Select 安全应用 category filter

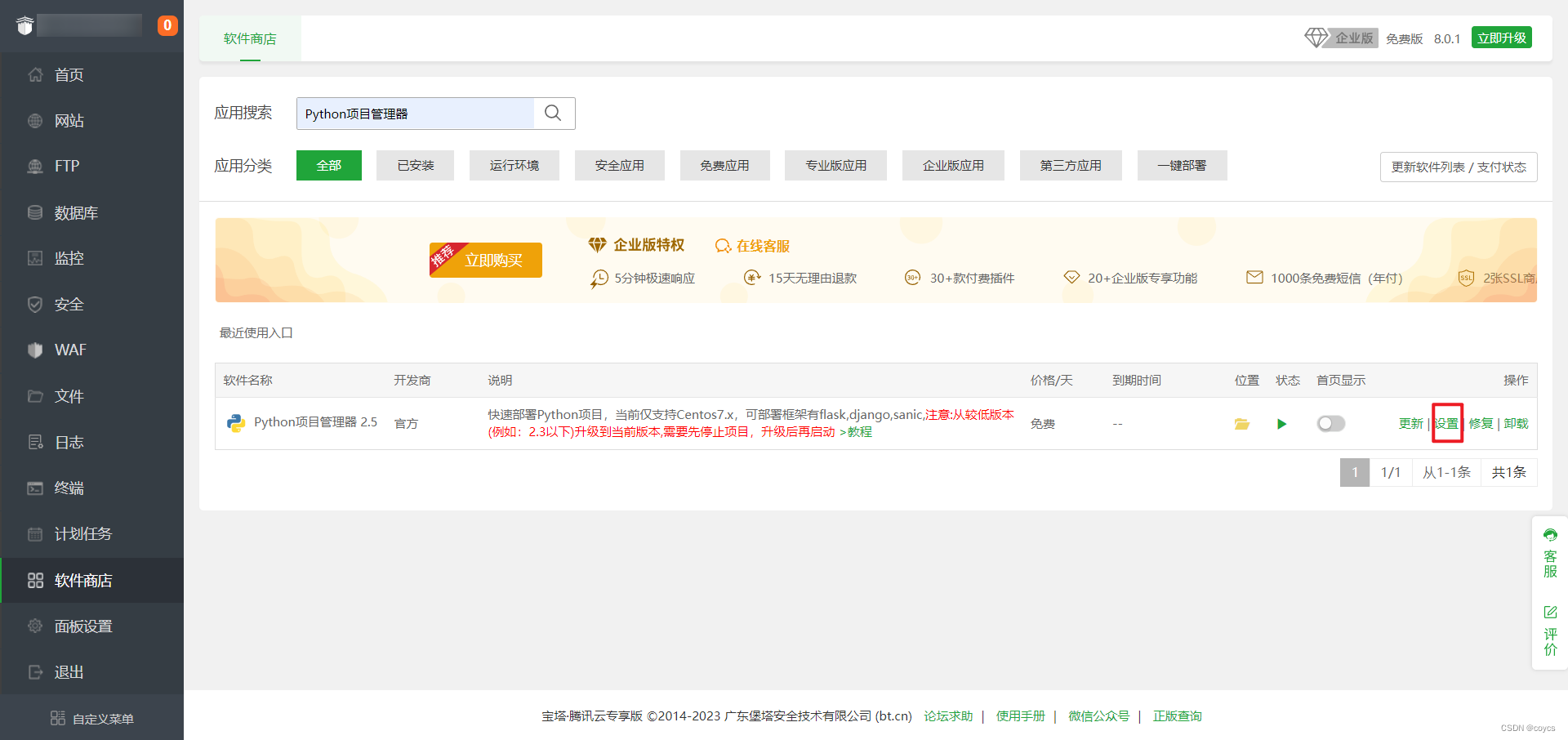[620, 165]
